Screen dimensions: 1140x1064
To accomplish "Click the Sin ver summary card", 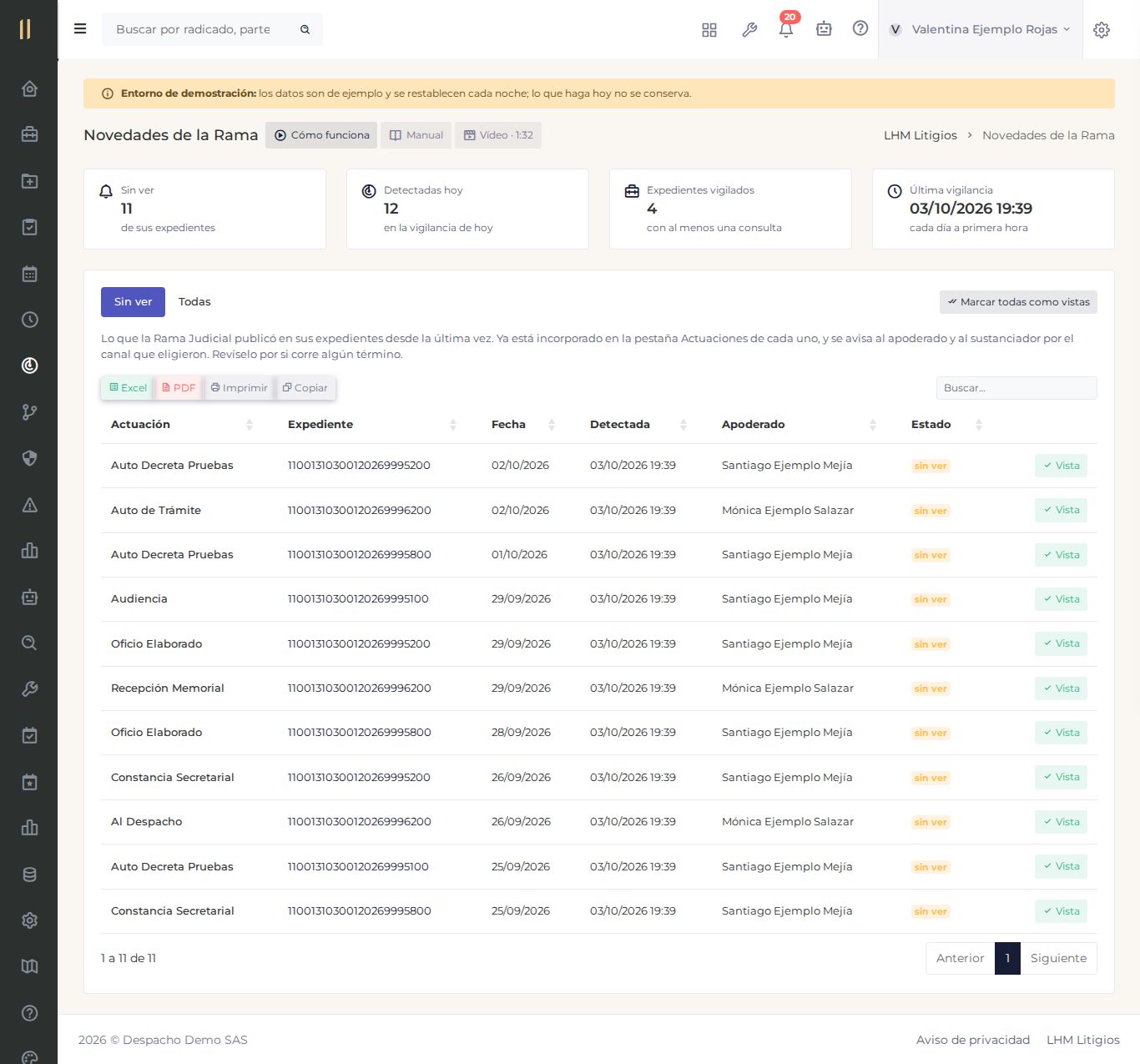I will [204, 209].
